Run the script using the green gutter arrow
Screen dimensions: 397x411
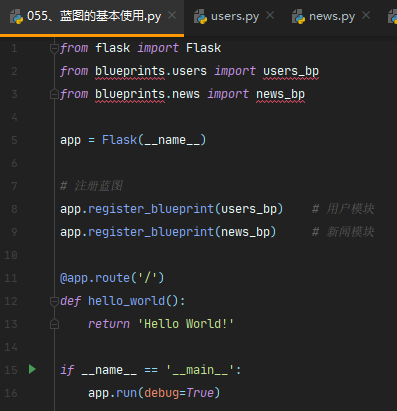32,369
